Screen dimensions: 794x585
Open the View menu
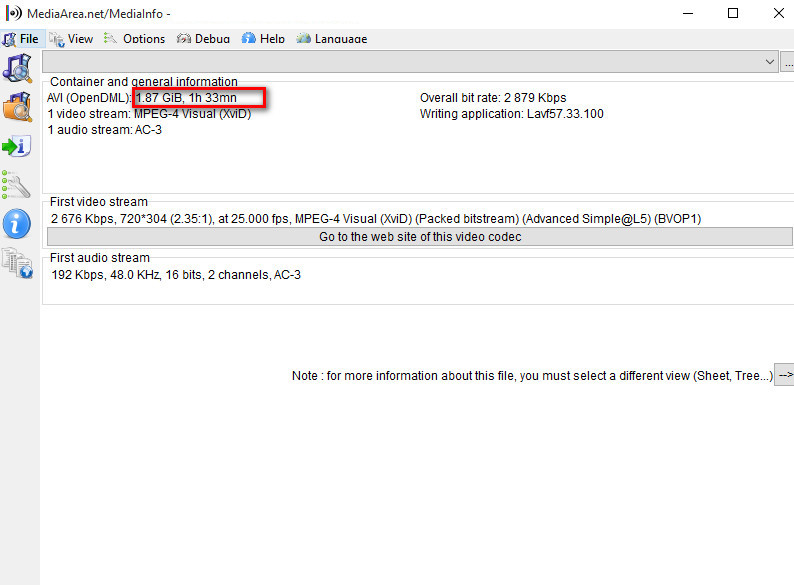(x=71, y=39)
